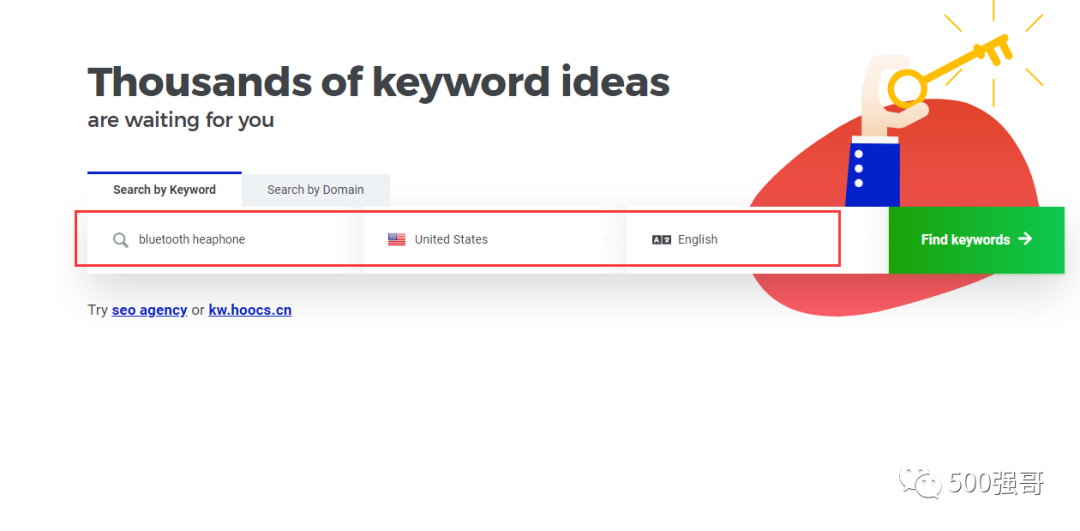Switch to Search by Keyword tab
The height and width of the screenshot is (531, 1080).
click(164, 190)
